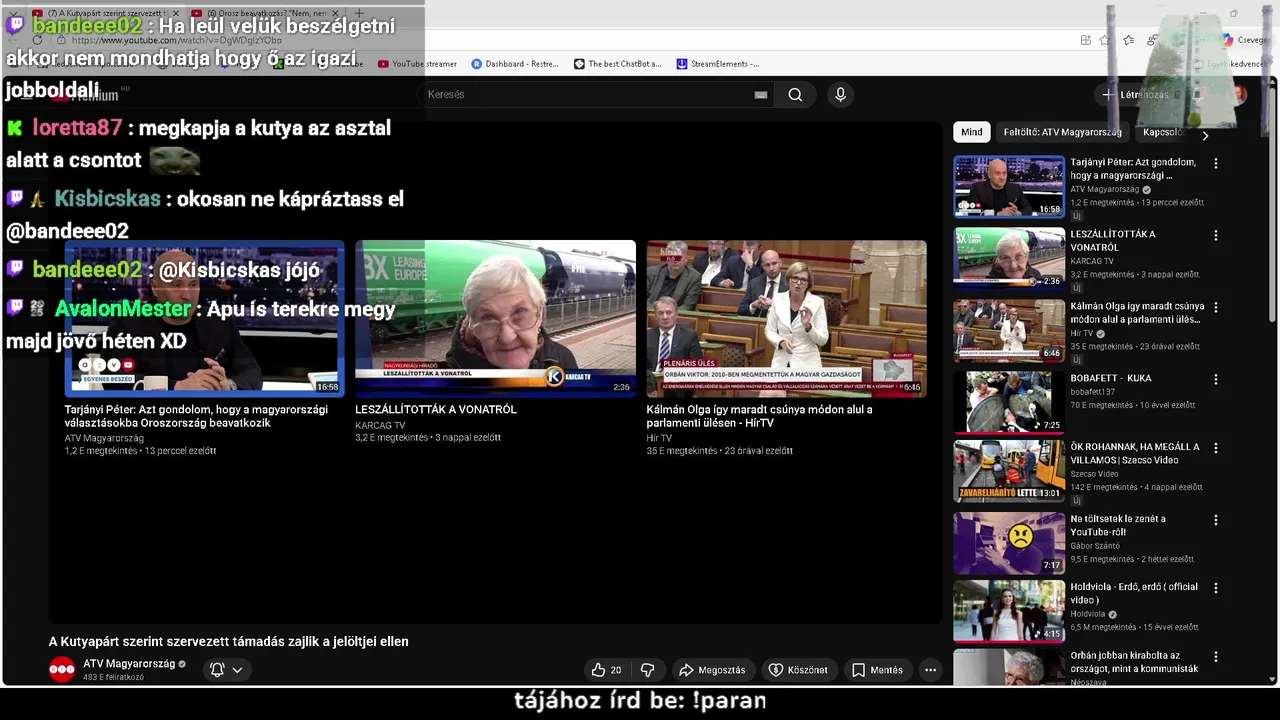Expand the subscription notification bell dropdown
The image size is (1280, 720).
[x=226, y=670]
